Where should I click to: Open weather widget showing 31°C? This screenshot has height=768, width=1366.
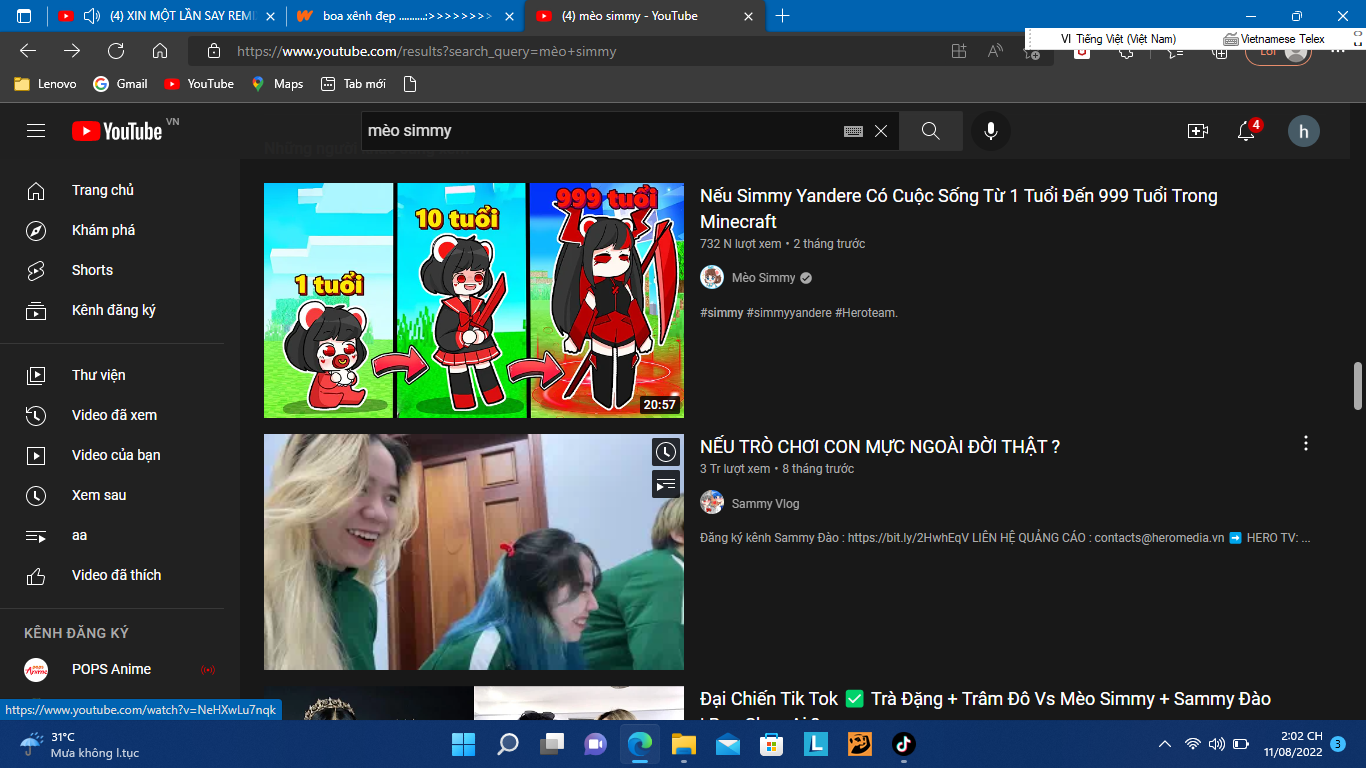tap(80, 744)
